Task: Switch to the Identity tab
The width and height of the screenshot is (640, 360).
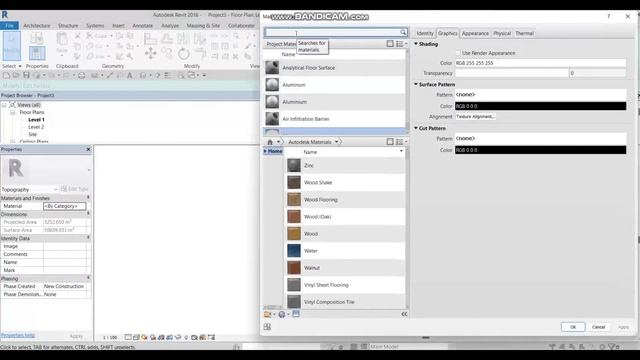Action: [x=425, y=33]
